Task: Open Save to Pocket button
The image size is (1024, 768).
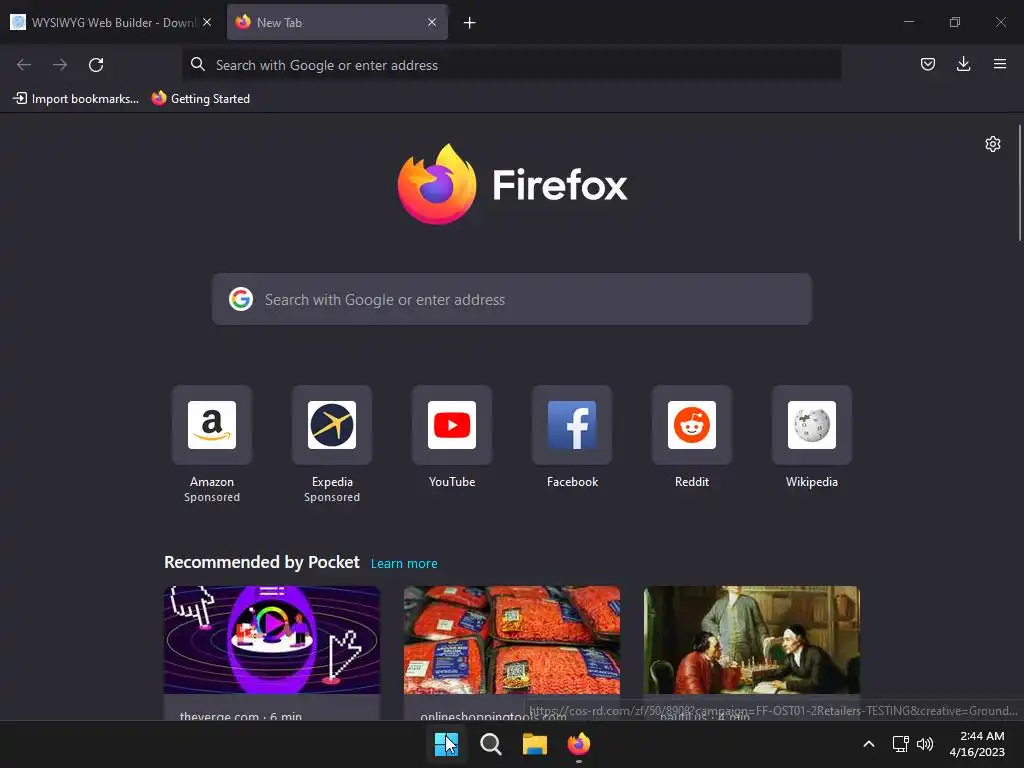Action: (927, 64)
